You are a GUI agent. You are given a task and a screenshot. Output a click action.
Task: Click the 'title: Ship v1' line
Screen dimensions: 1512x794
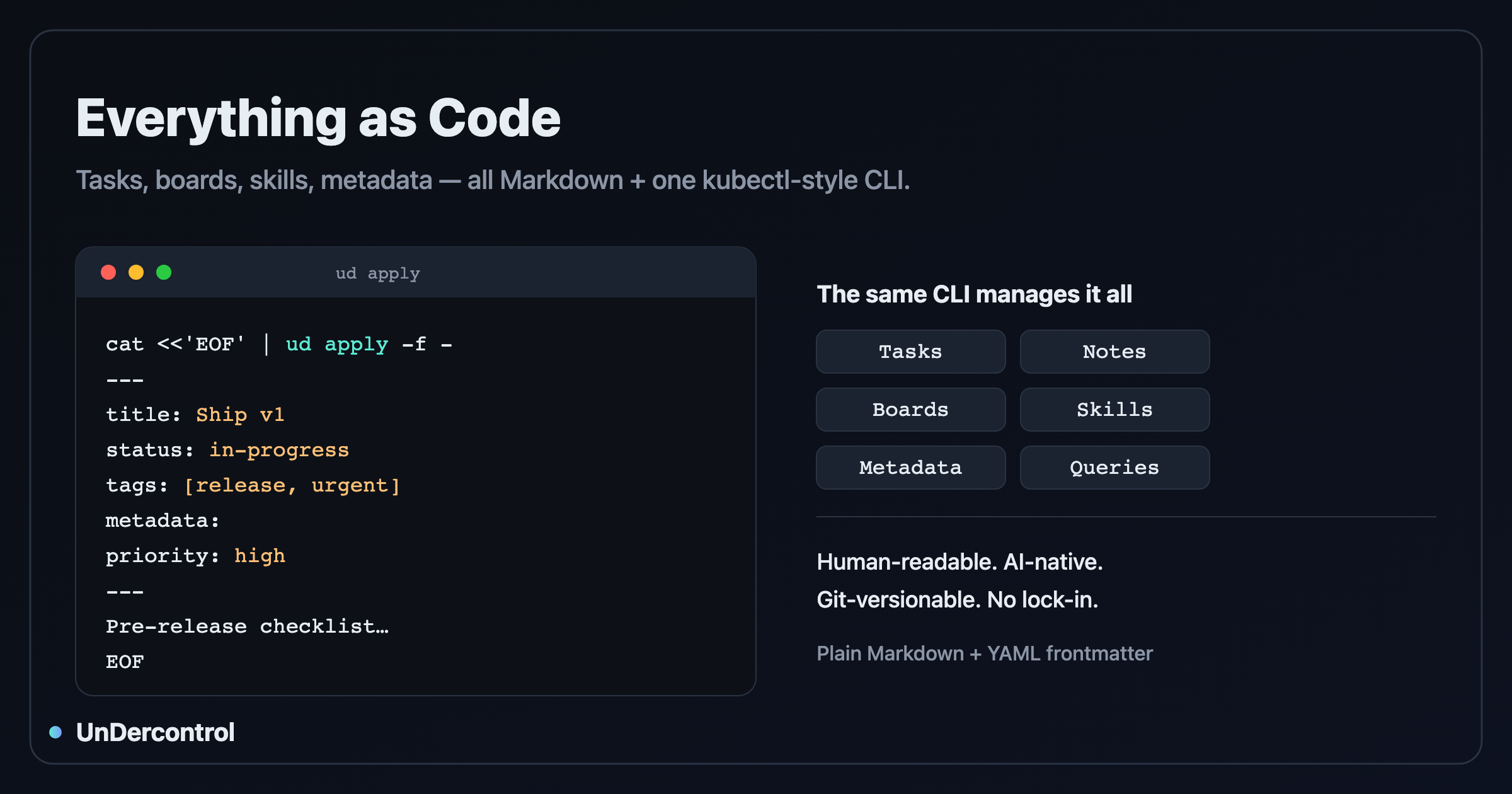tap(195, 415)
